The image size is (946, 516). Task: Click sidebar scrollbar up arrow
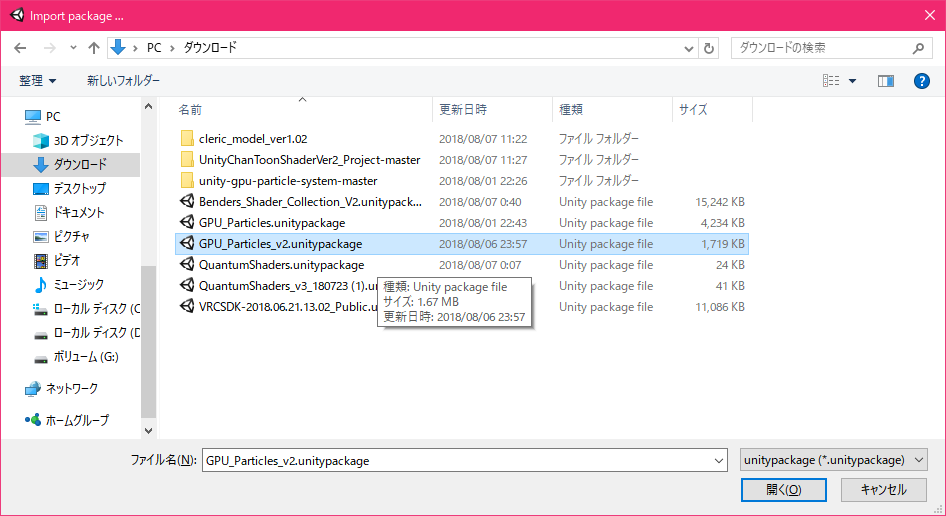click(148, 107)
